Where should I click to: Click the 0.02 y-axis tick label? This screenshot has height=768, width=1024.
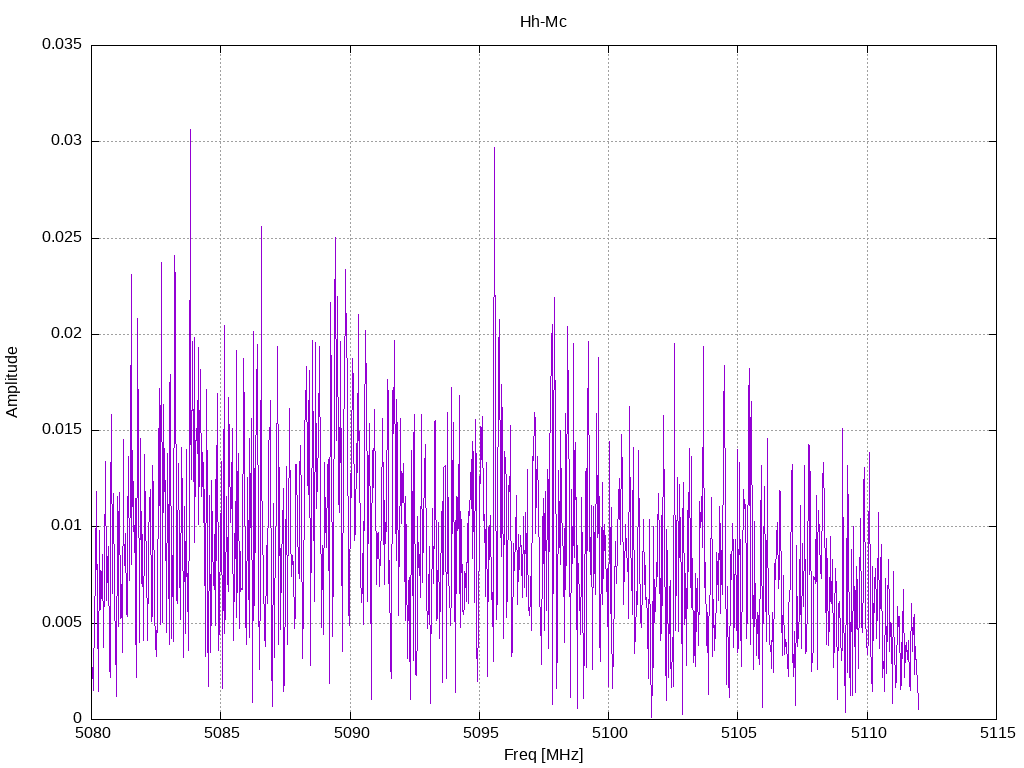tap(65, 334)
